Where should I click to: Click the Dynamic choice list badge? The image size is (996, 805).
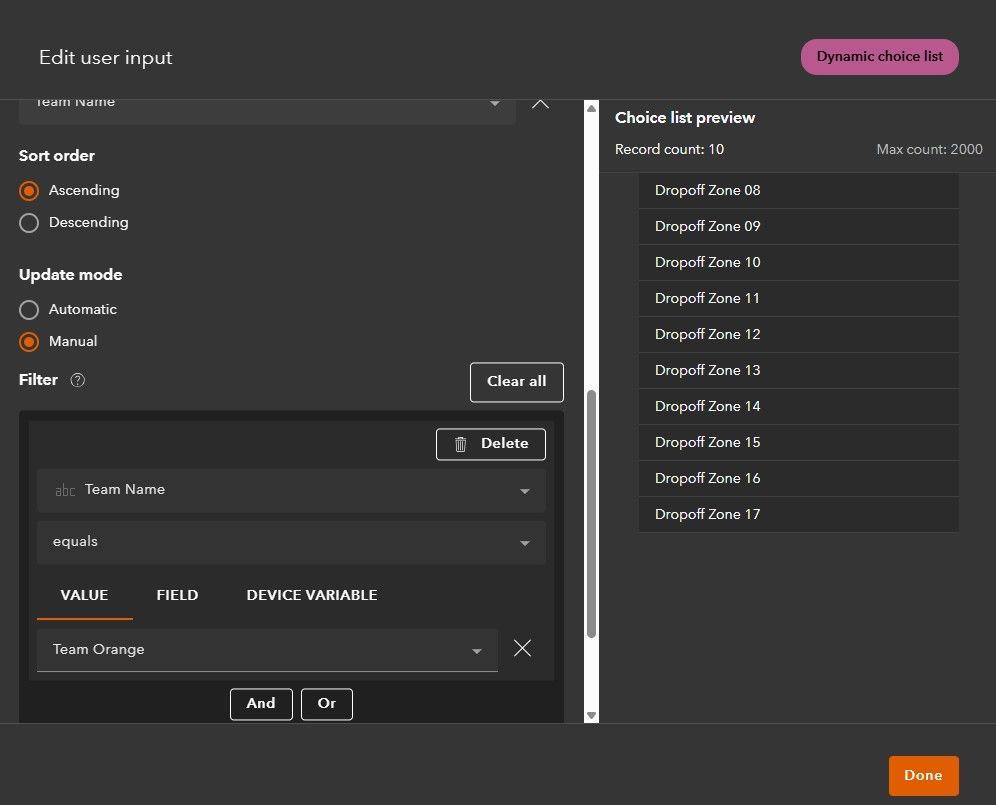[x=880, y=57]
